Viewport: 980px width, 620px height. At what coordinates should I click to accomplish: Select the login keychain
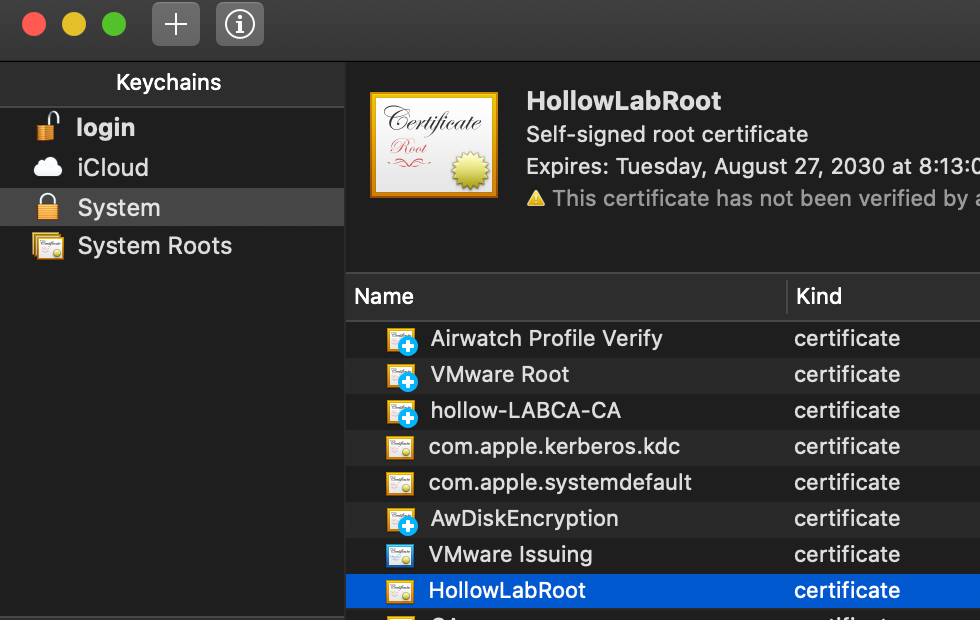(x=105, y=128)
